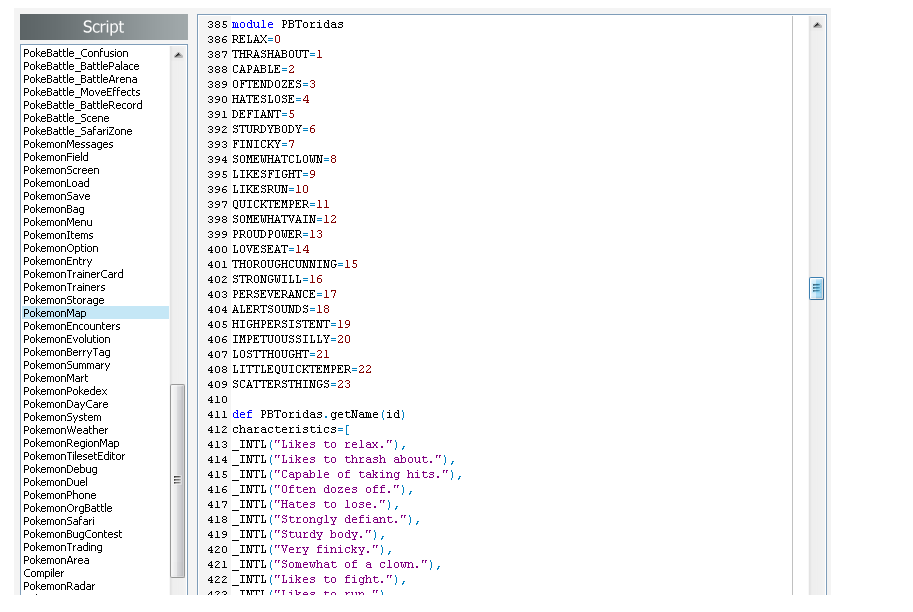This screenshot has height=612, width=913.
Task: Open the PokeBattle_BattleArena script
Action: pos(80,79)
